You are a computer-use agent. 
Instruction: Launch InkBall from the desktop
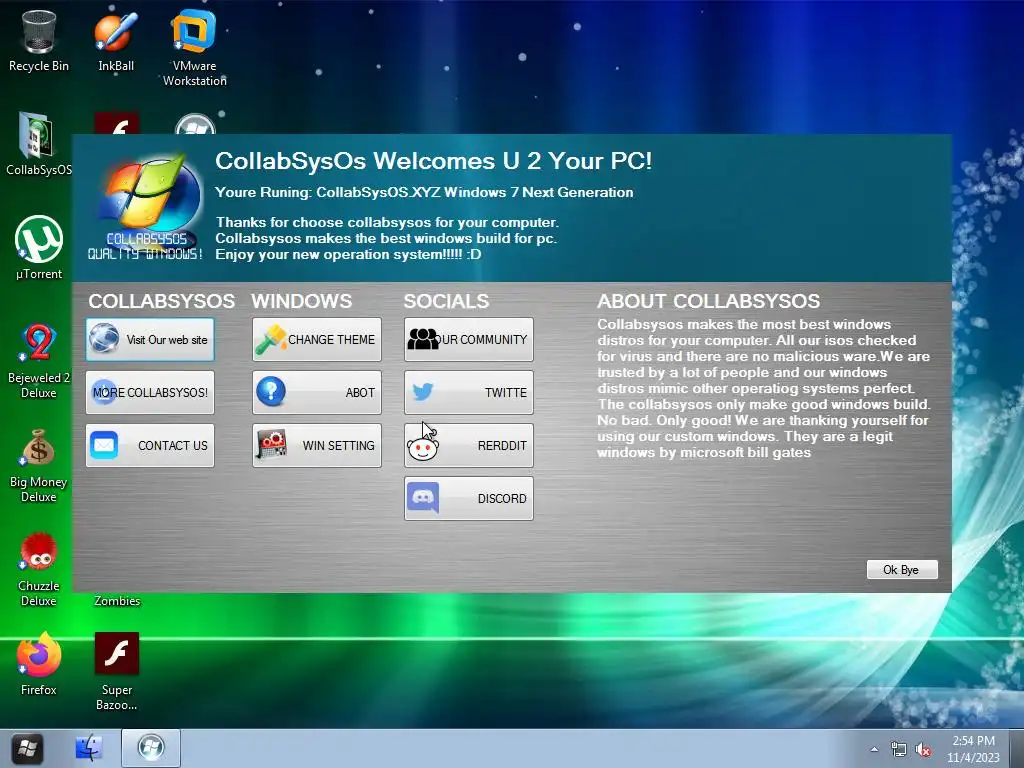[x=116, y=40]
